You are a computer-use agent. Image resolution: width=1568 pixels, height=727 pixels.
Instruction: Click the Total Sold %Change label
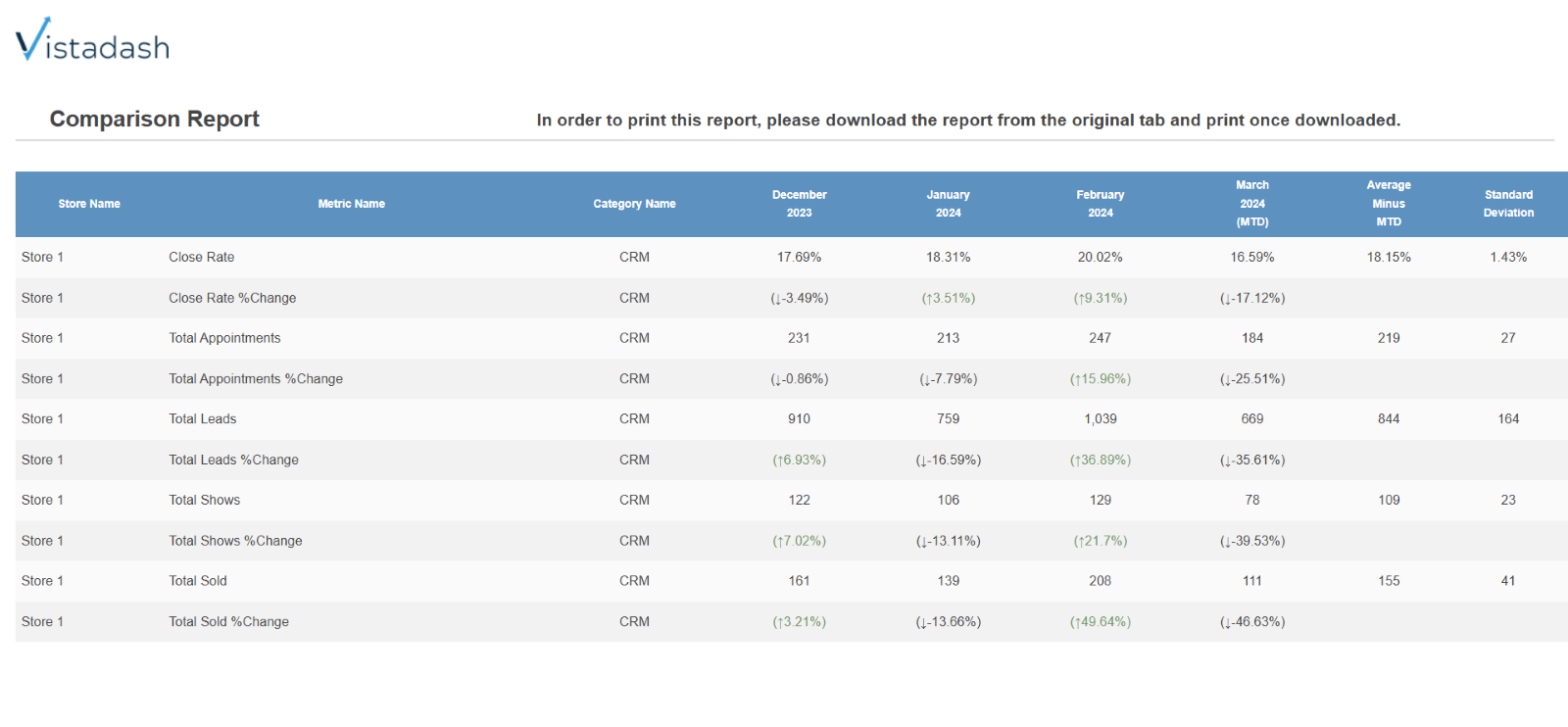(x=228, y=621)
